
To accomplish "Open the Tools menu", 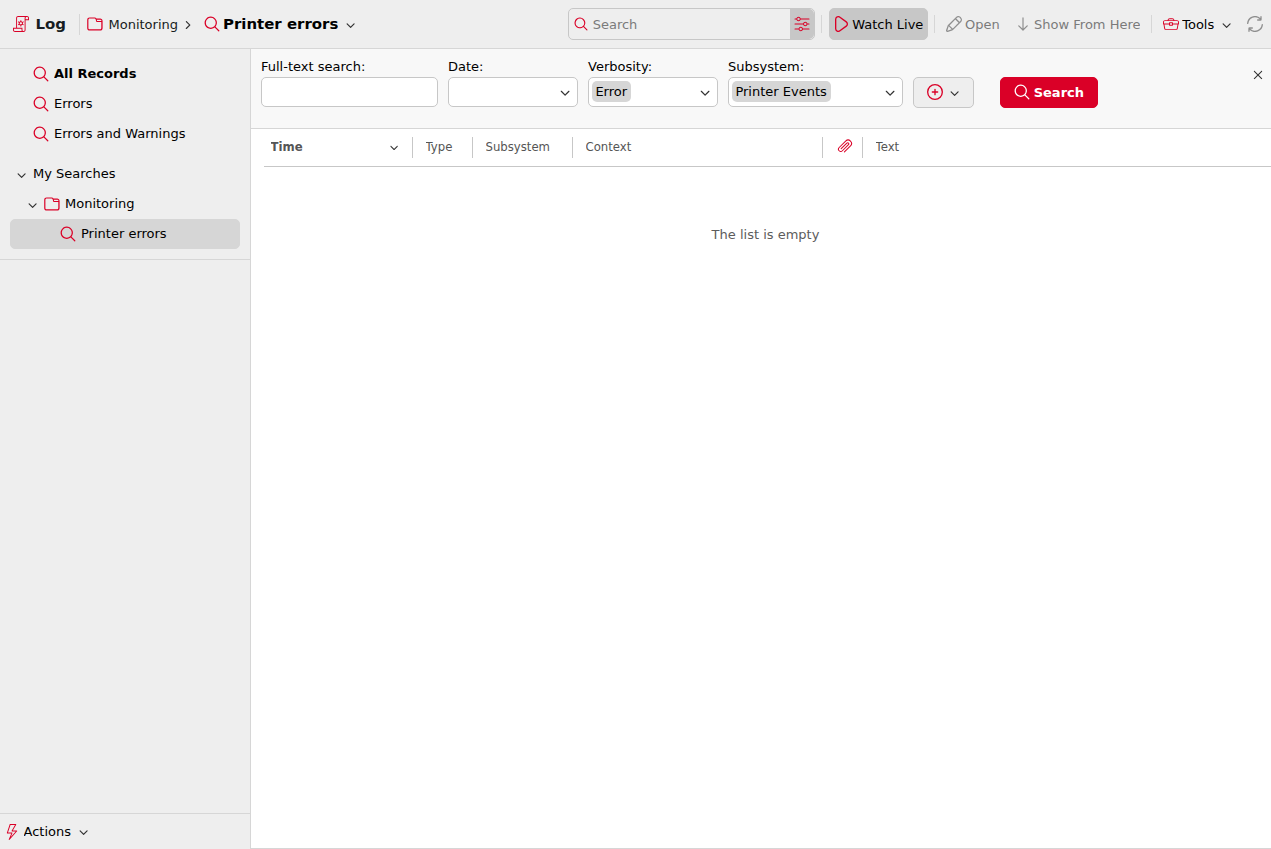I will (x=1197, y=24).
